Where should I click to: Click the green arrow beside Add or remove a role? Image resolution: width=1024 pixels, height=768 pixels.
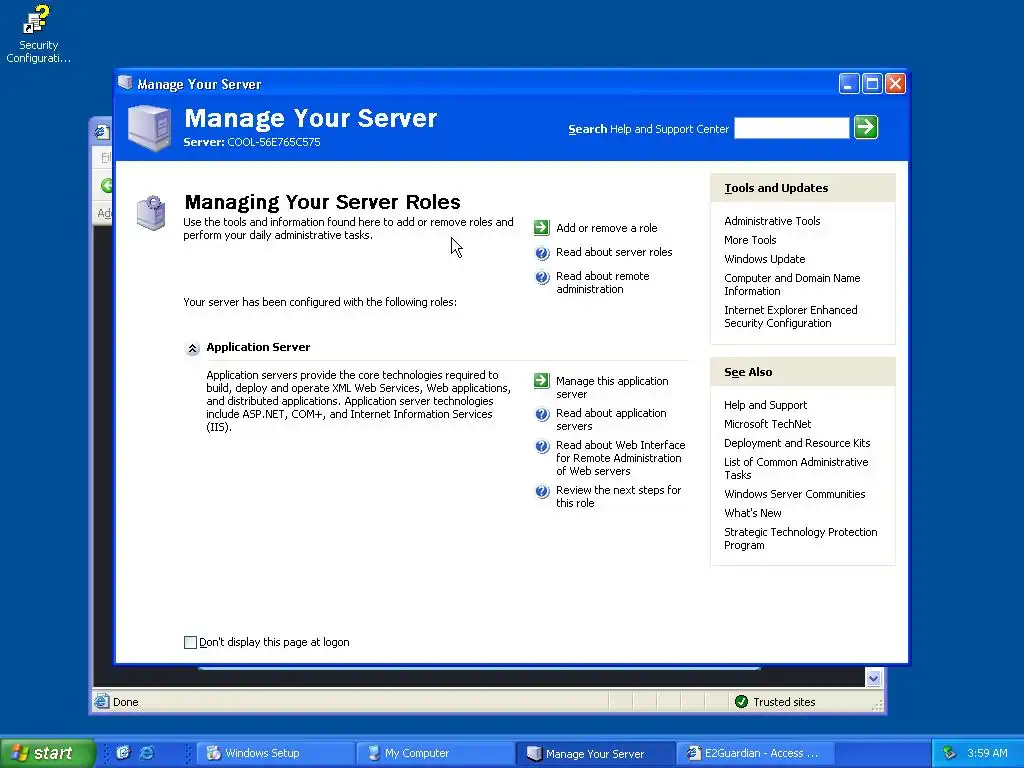pos(541,228)
